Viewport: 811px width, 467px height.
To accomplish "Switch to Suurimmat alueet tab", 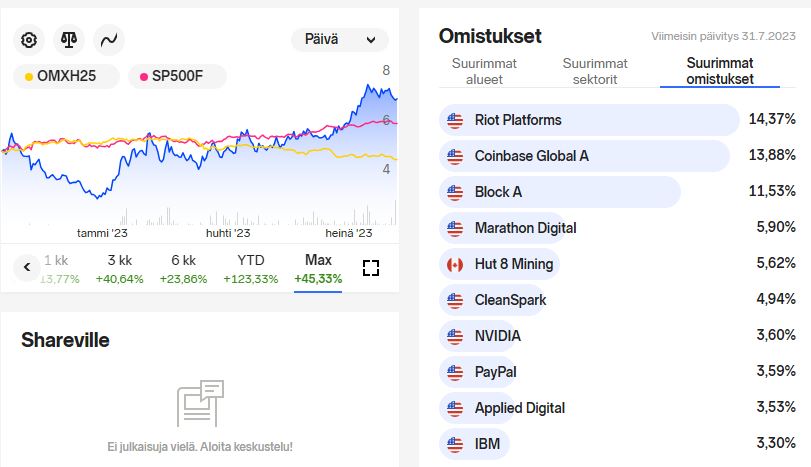I will click(484, 71).
